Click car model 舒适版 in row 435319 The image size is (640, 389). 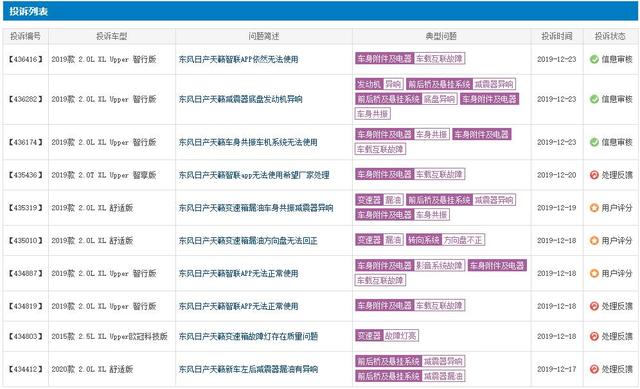coord(121,208)
